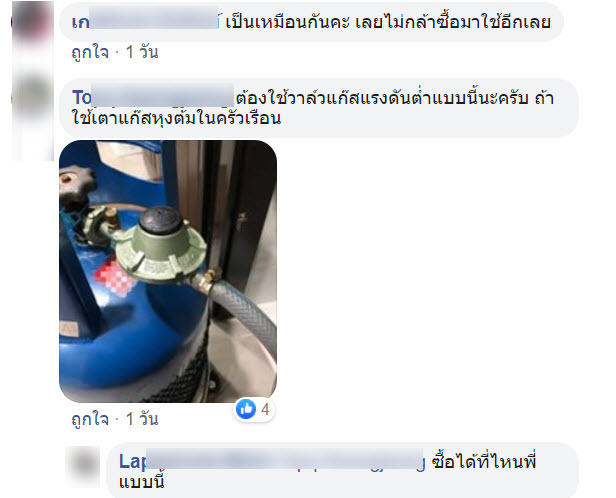Open reply author name starting with Lap
Image resolution: width=616 pixels, height=498 pixels.
[134, 461]
